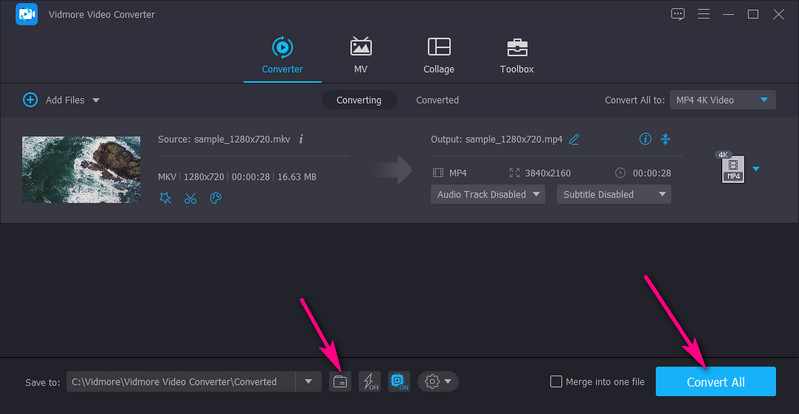Open the Toolbox tab
Image resolution: width=799 pixels, height=414 pixels.
coord(517,56)
